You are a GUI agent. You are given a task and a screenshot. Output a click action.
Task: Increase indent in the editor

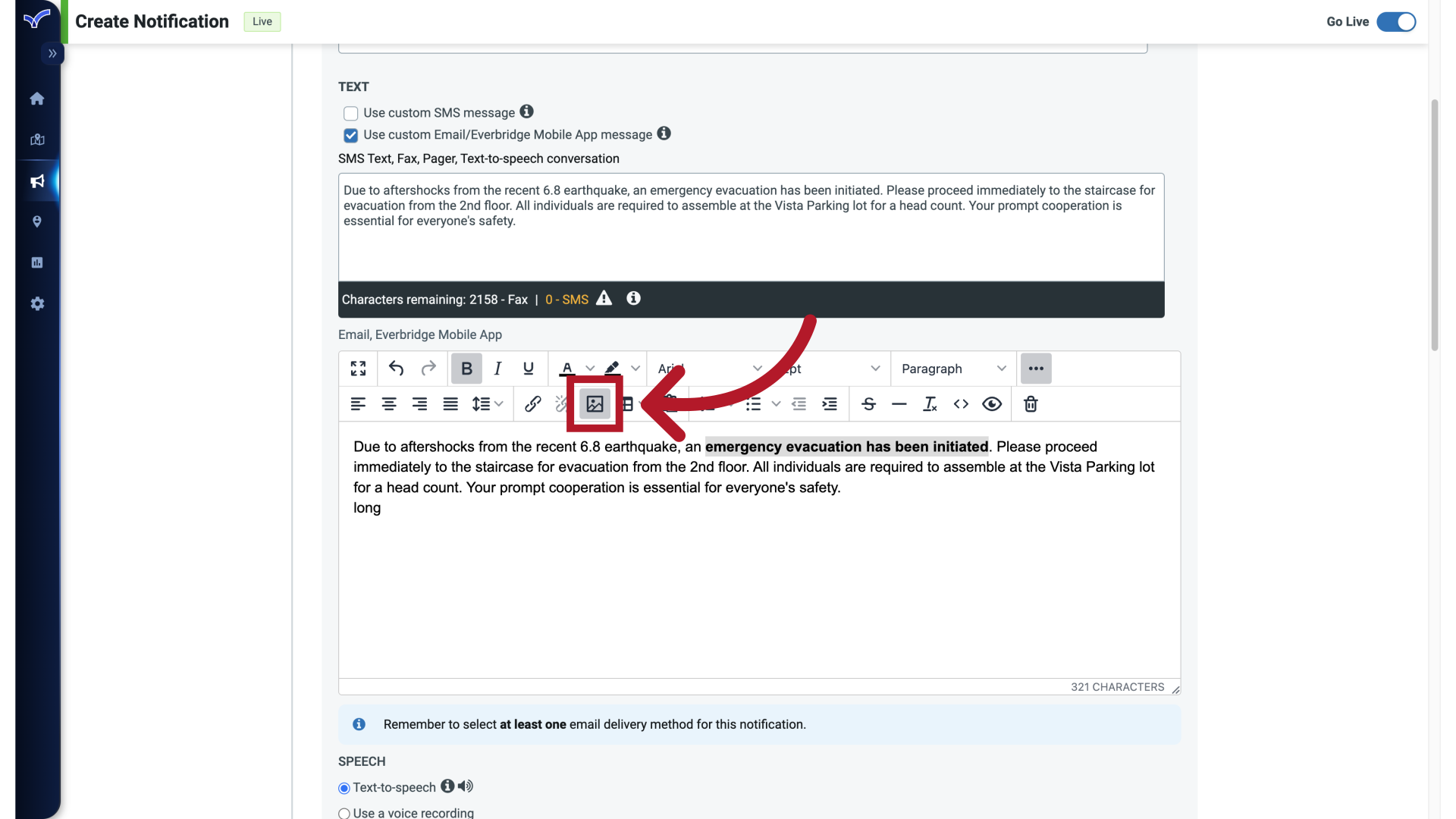point(830,404)
